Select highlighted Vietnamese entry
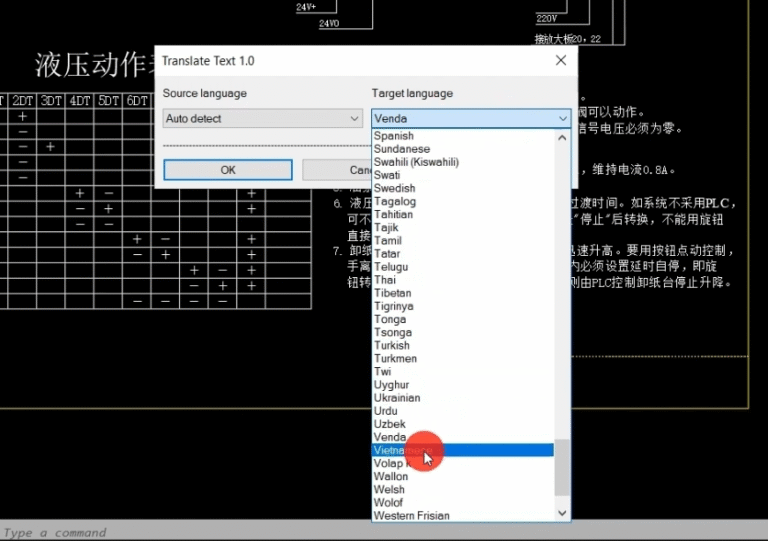Viewport: 768px width, 541px height. 463,450
